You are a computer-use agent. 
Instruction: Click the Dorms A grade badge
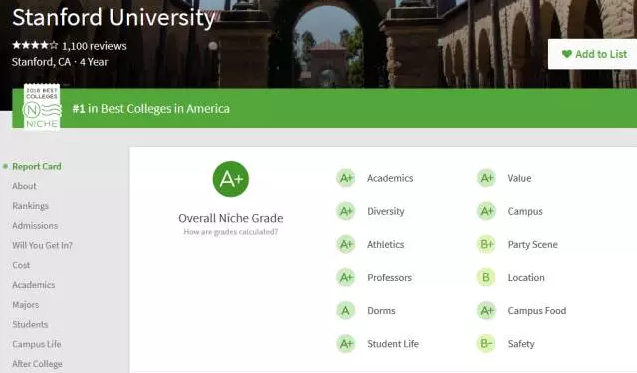click(x=346, y=310)
